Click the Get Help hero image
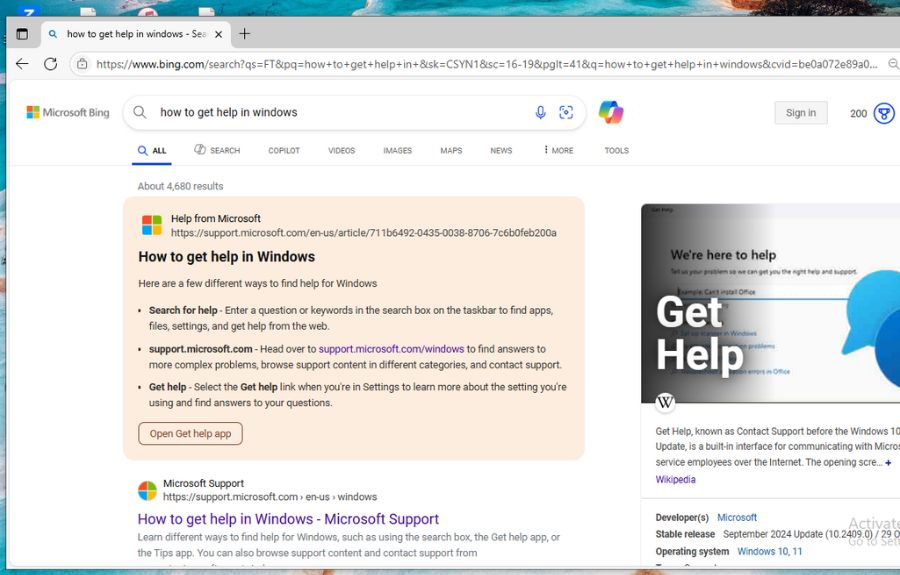900x575 pixels. point(770,303)
